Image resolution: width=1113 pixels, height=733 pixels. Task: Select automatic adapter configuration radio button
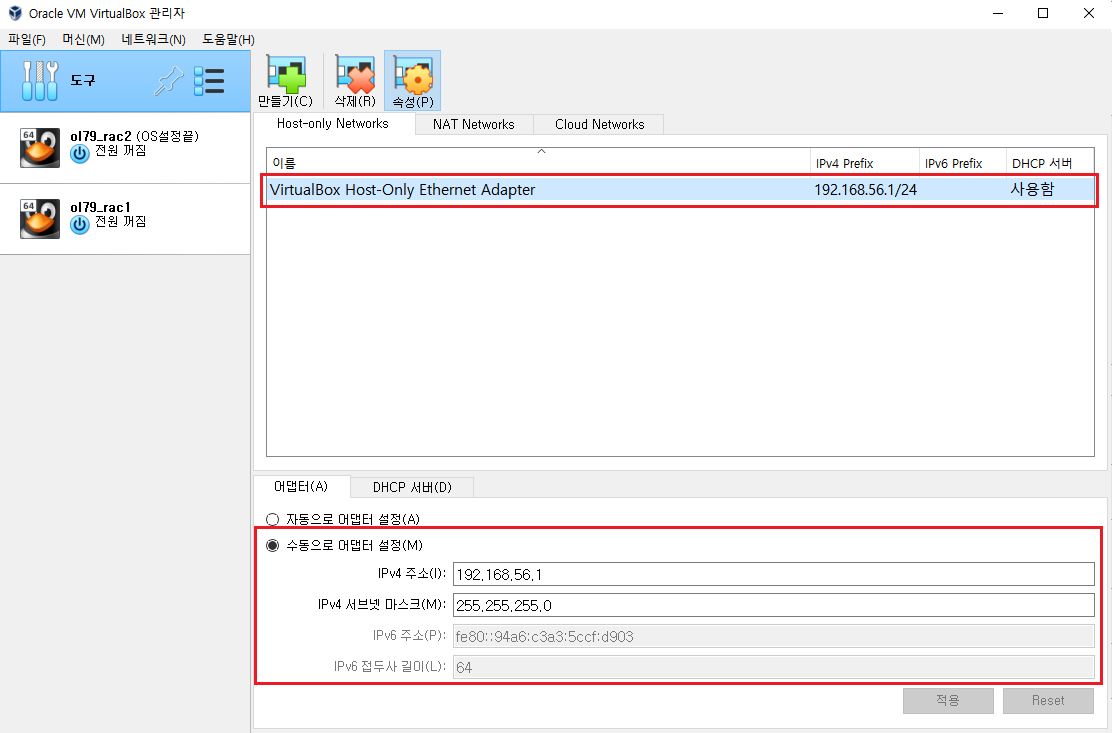tap(273, 519)
